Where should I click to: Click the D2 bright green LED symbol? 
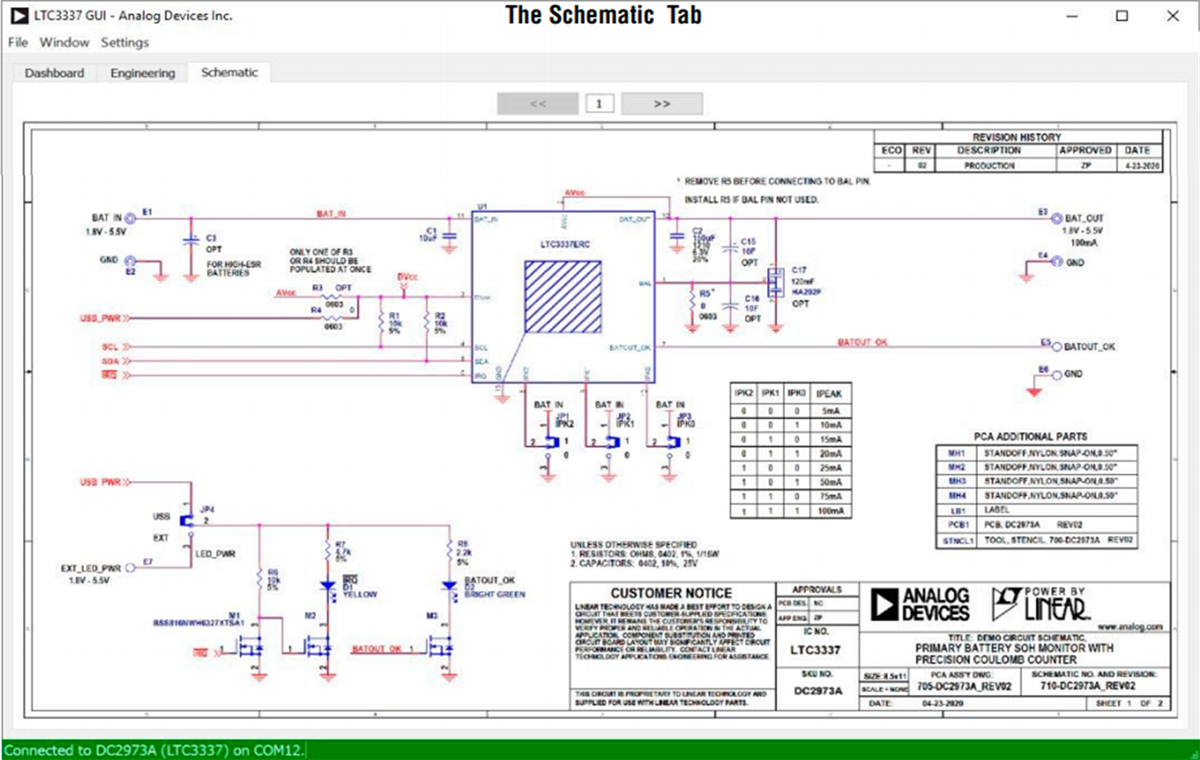coord(449,586)
